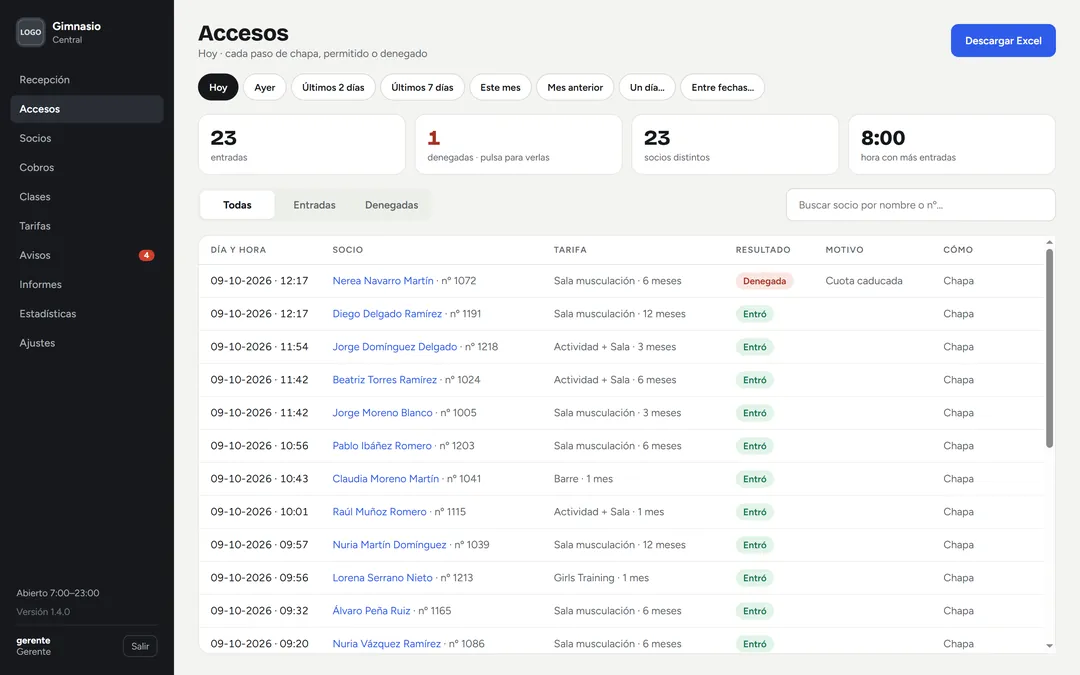The height and width of the screenshot is (675, 1080).
Task: Open Ajustes settings
Action: 87,343
